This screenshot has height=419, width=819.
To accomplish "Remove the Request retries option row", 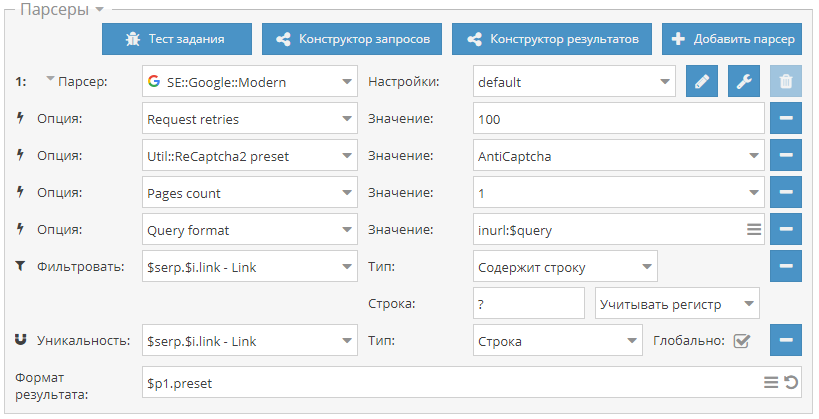I will coord(786,118).
